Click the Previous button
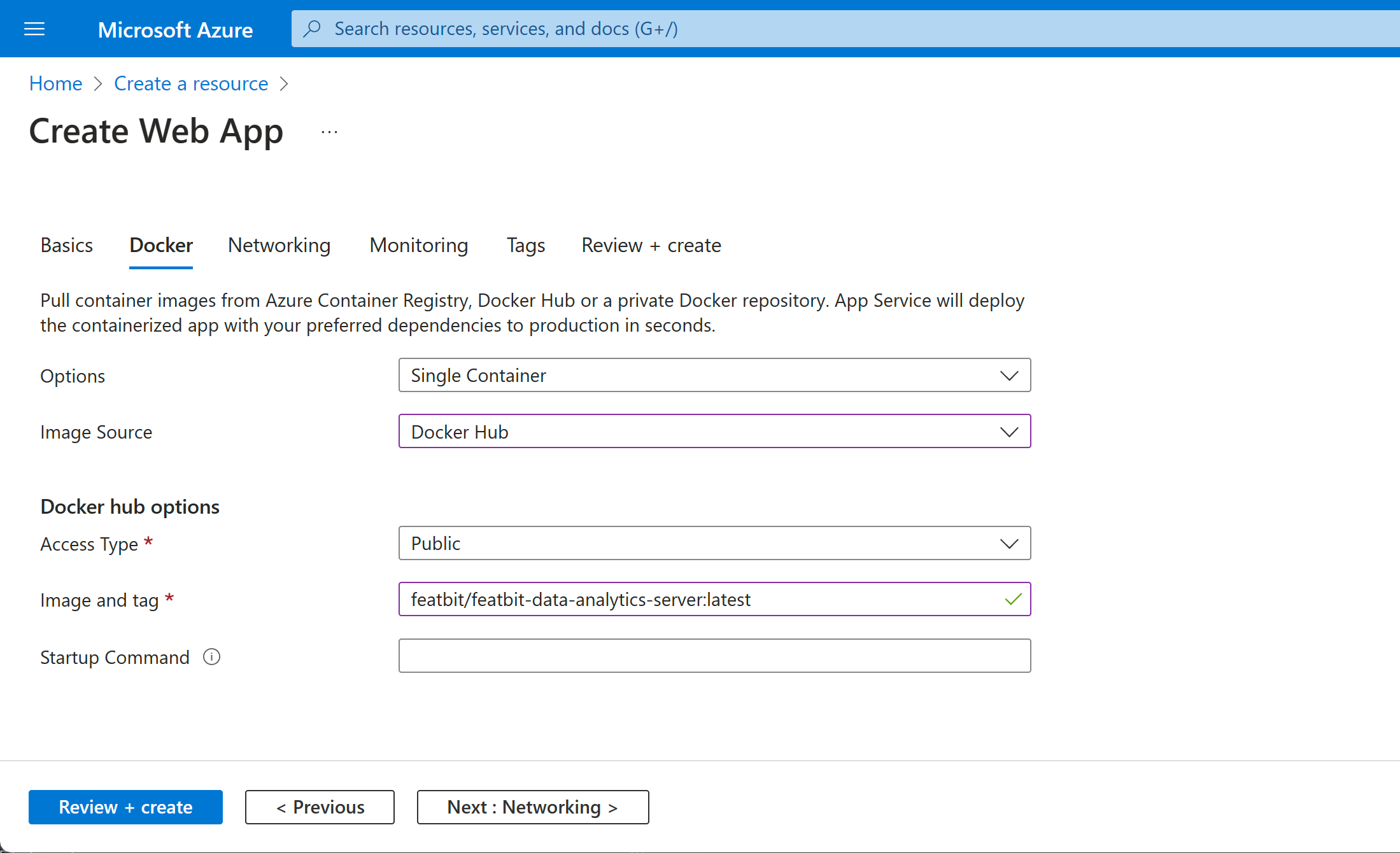The width and height of the screenshot is (1400, 853). (320, 807)
